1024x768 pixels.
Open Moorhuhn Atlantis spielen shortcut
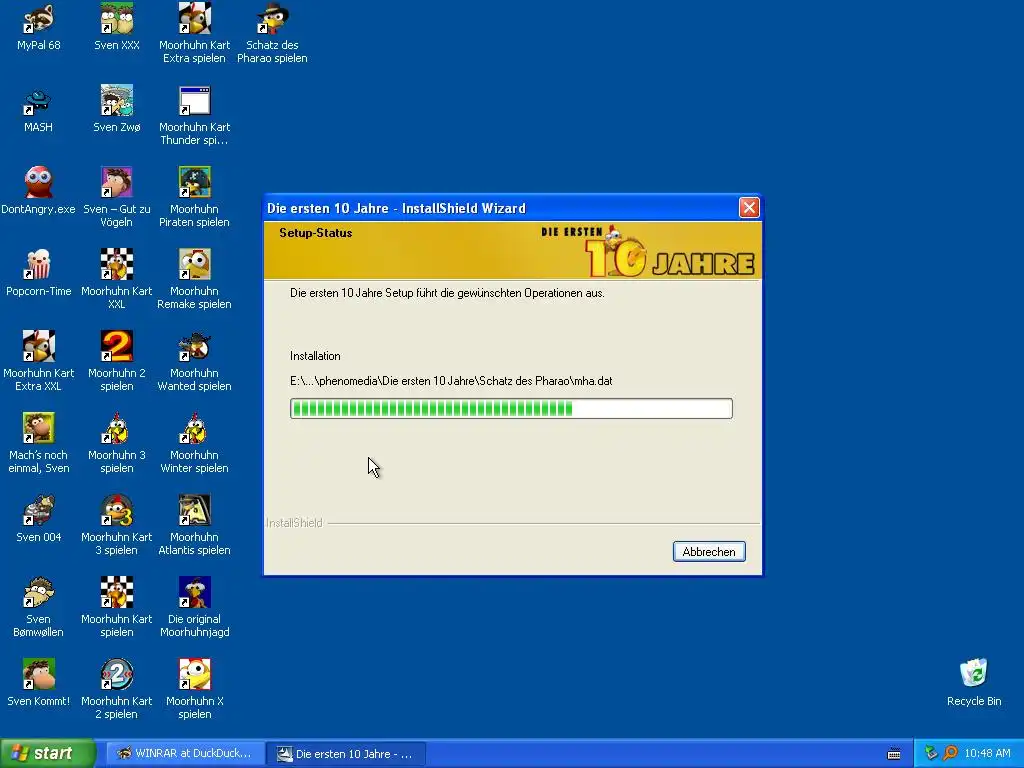click(x=195, y=526)
